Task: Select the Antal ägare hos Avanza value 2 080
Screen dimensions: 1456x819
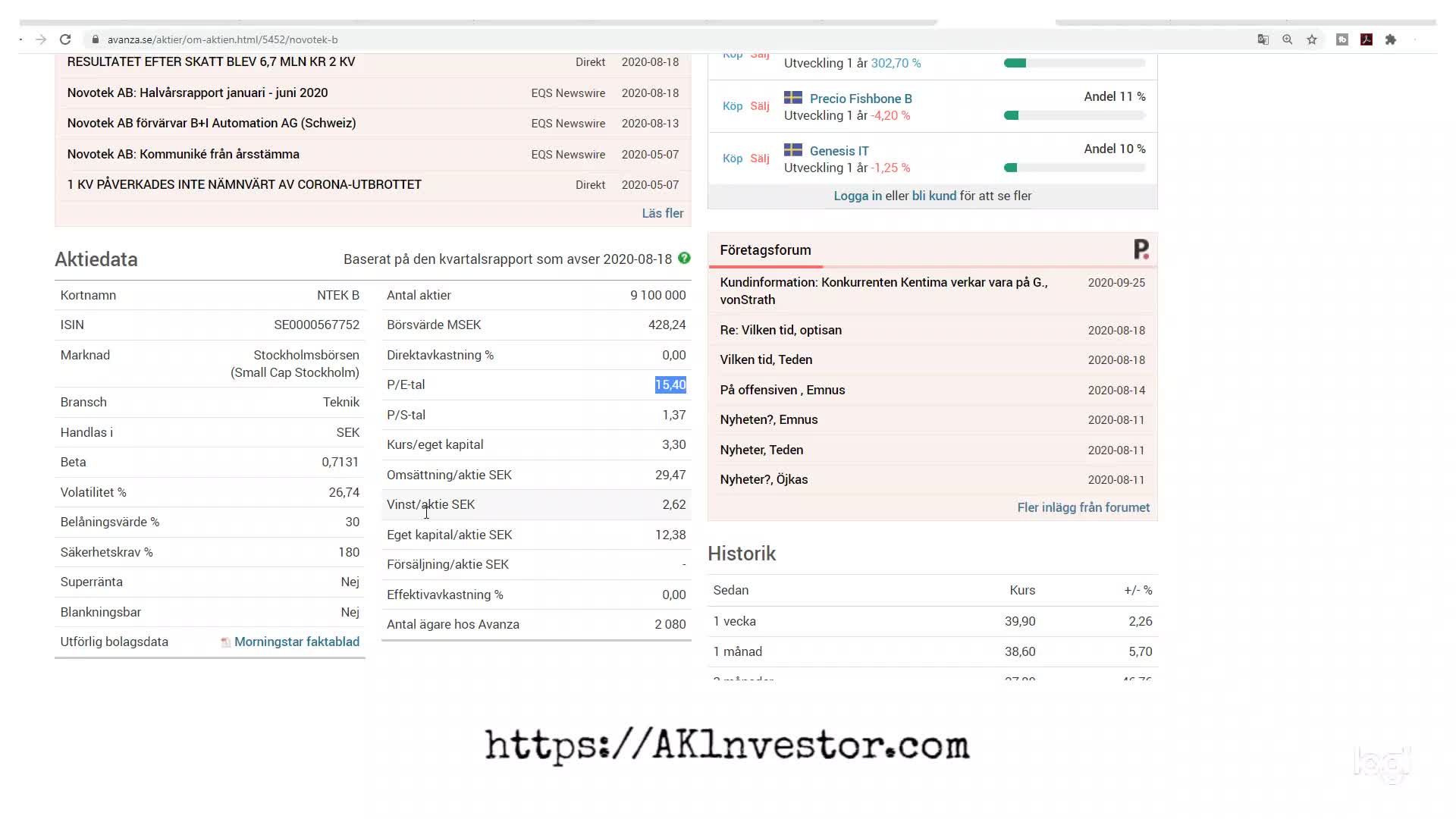Action: pos(670,624)
